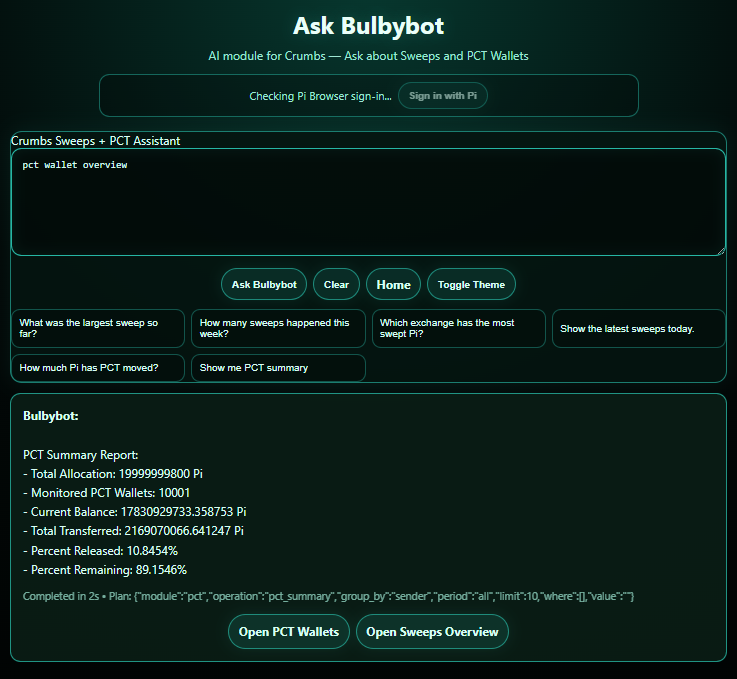Choose 'How many sweeps happened this week?' suggestion
This screenshot has height=679, width=737.
coord(278,328)
